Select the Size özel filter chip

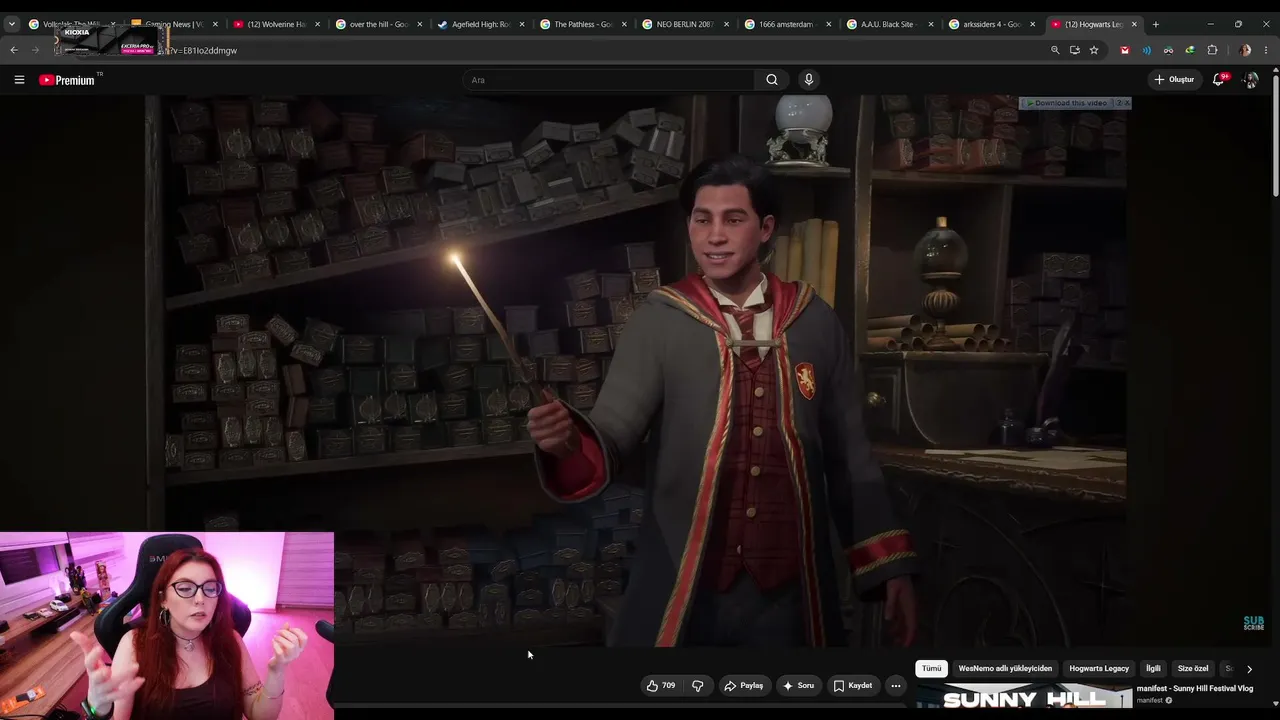1193,669
